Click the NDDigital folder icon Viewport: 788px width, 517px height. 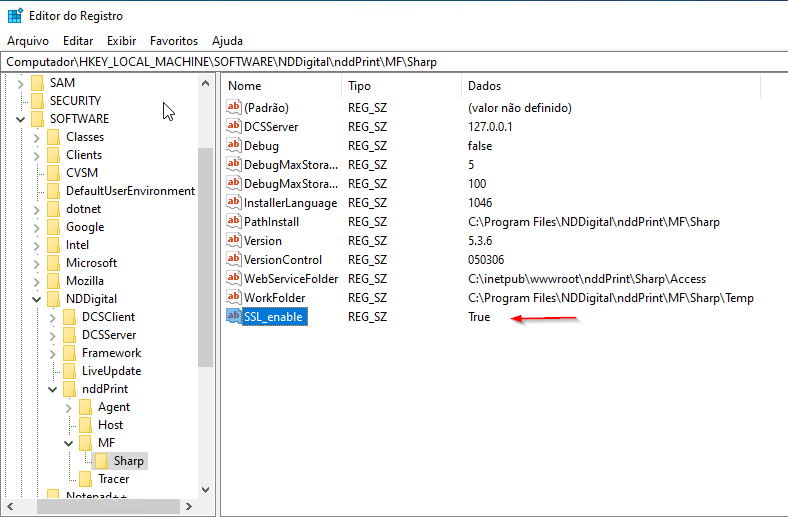tap(53, 299)
